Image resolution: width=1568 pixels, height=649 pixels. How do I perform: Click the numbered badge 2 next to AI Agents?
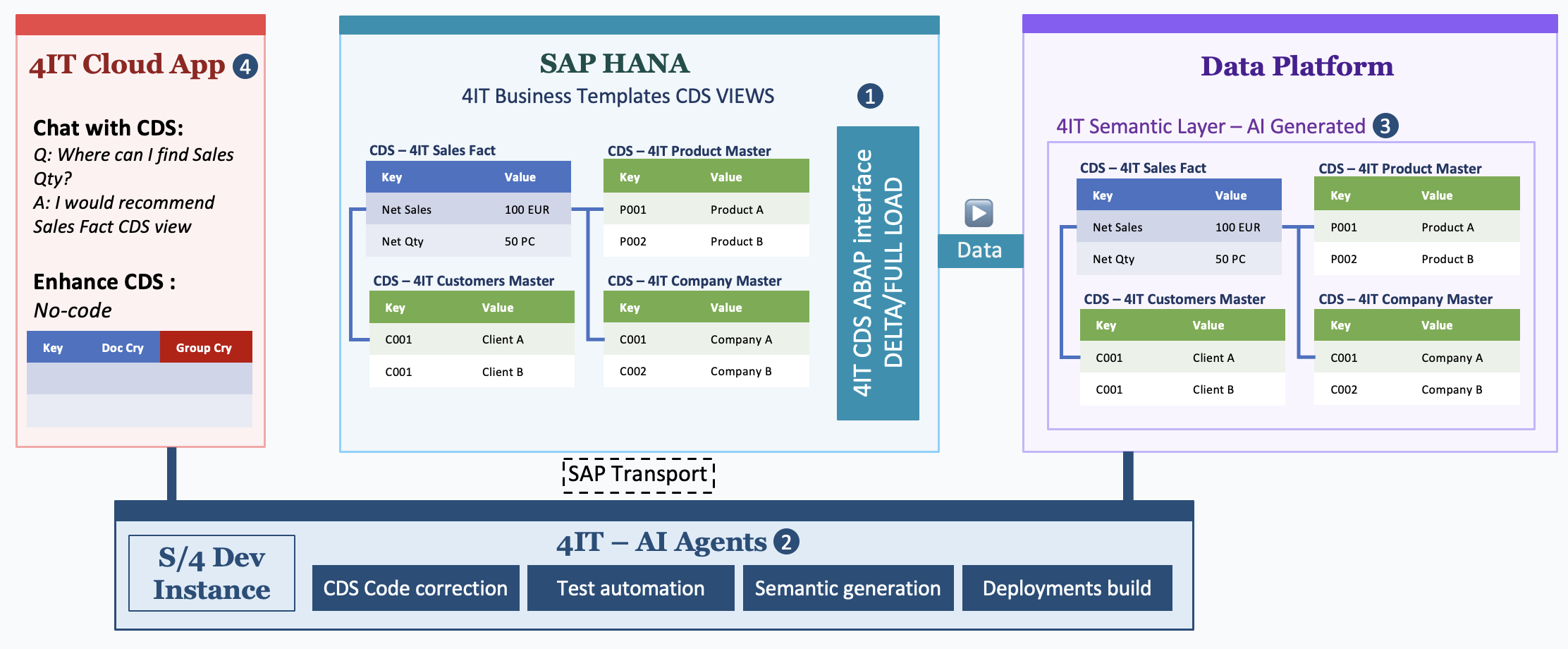tap(785, 542)
